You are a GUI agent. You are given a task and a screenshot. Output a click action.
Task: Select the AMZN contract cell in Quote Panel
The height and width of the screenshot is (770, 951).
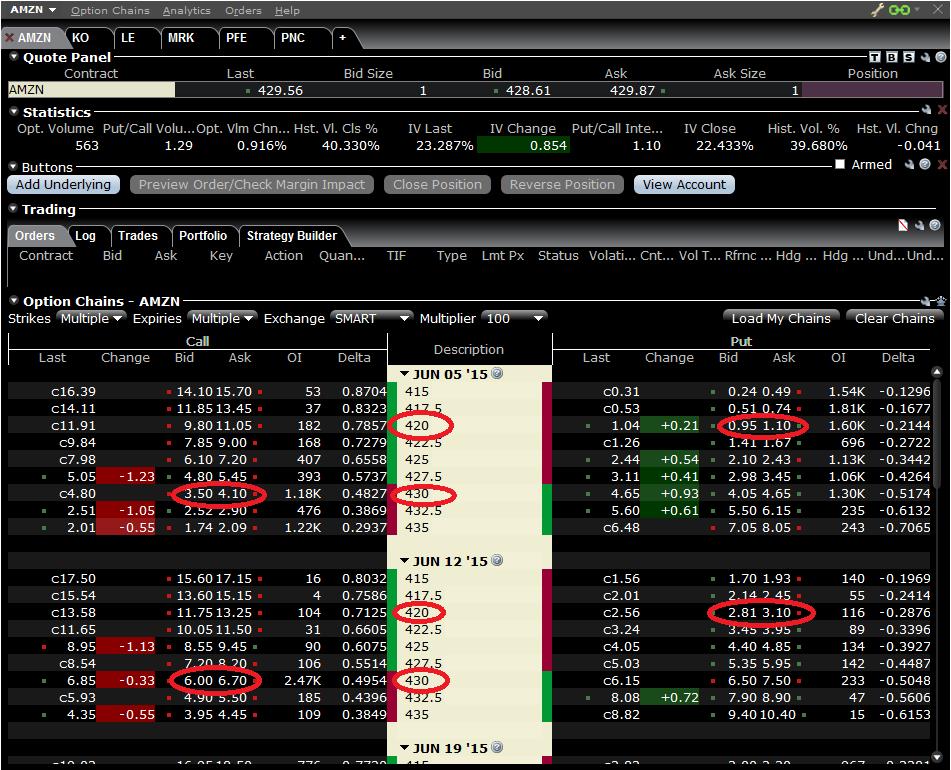tap(91, 90)
